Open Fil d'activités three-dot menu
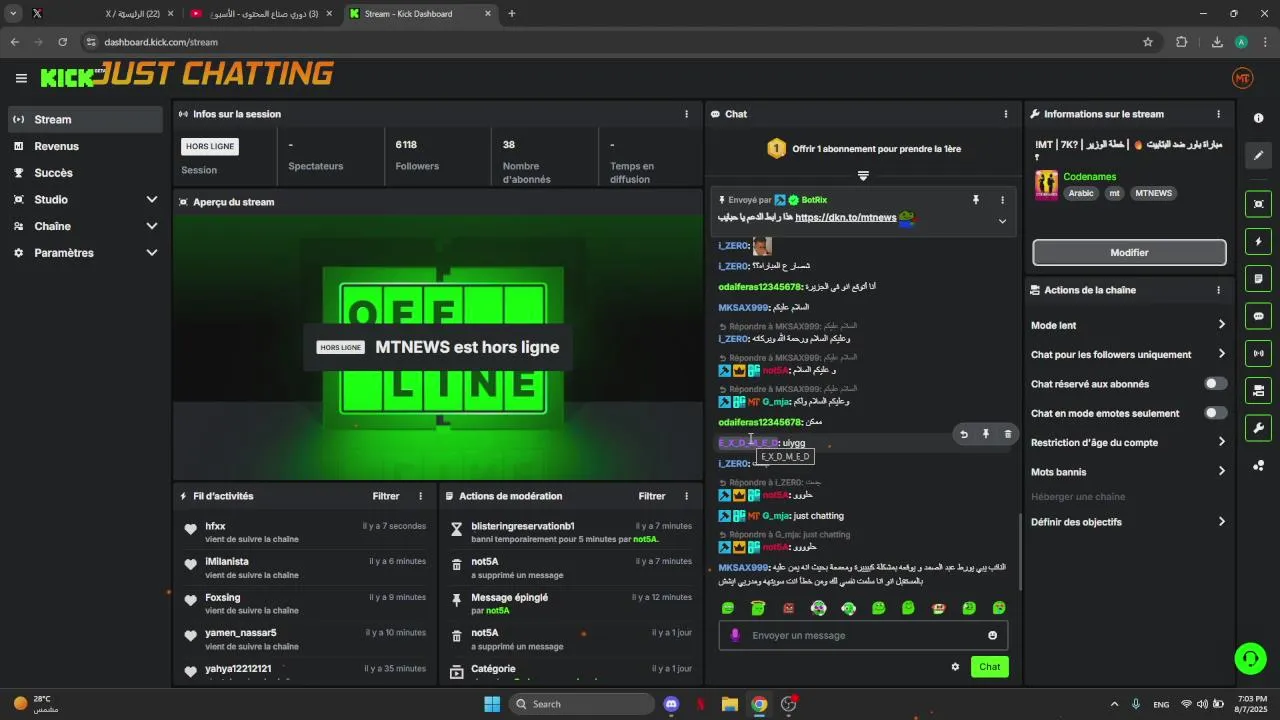Screen dimensions: 1280x720 420,496
